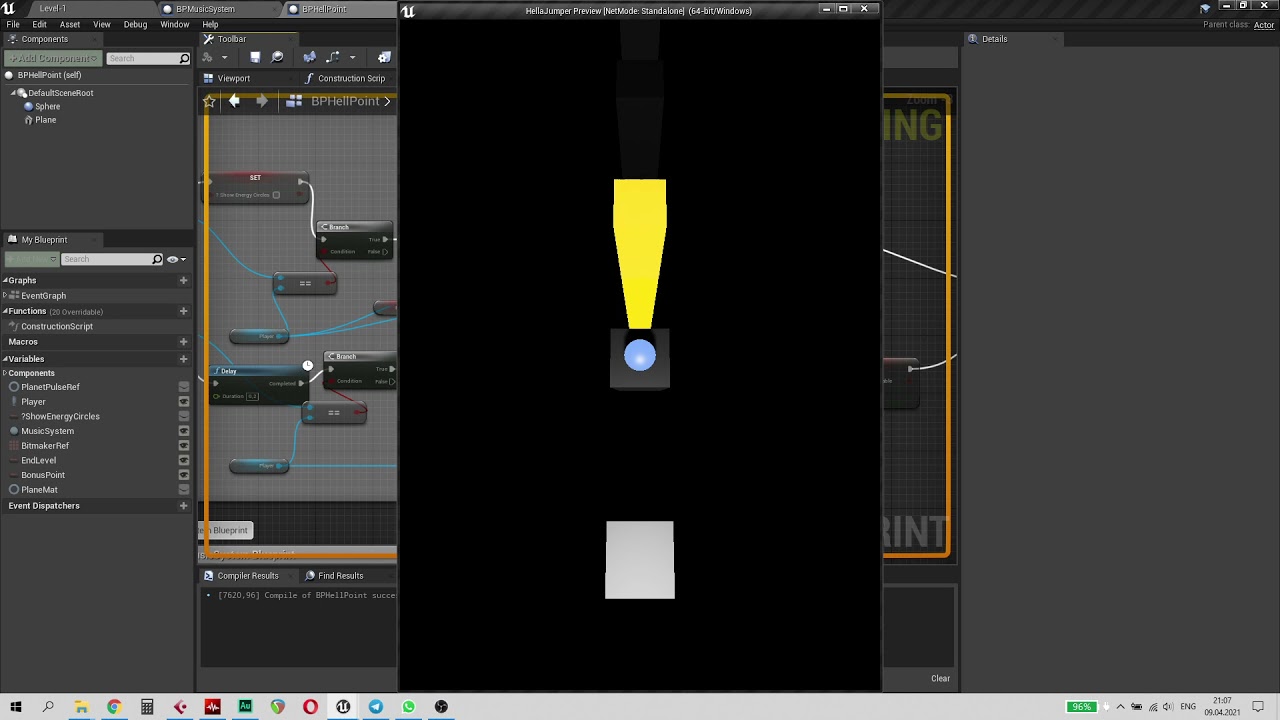Click the Compile gears icon in toolbar
Screen dimensions: 1280x720
(x=208, y=57)
